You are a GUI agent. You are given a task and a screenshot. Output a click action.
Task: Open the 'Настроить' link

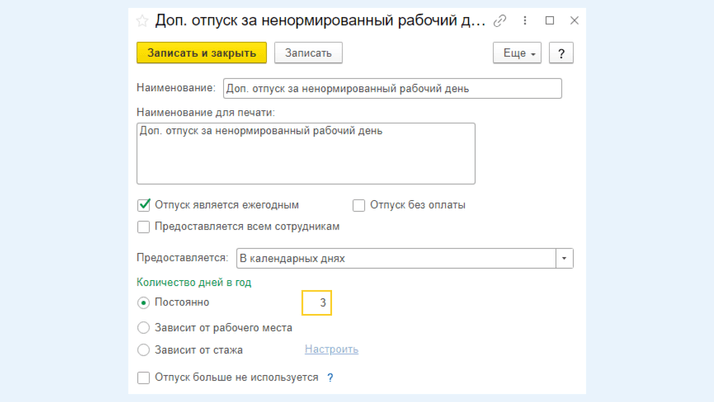(x=331, y=350)
